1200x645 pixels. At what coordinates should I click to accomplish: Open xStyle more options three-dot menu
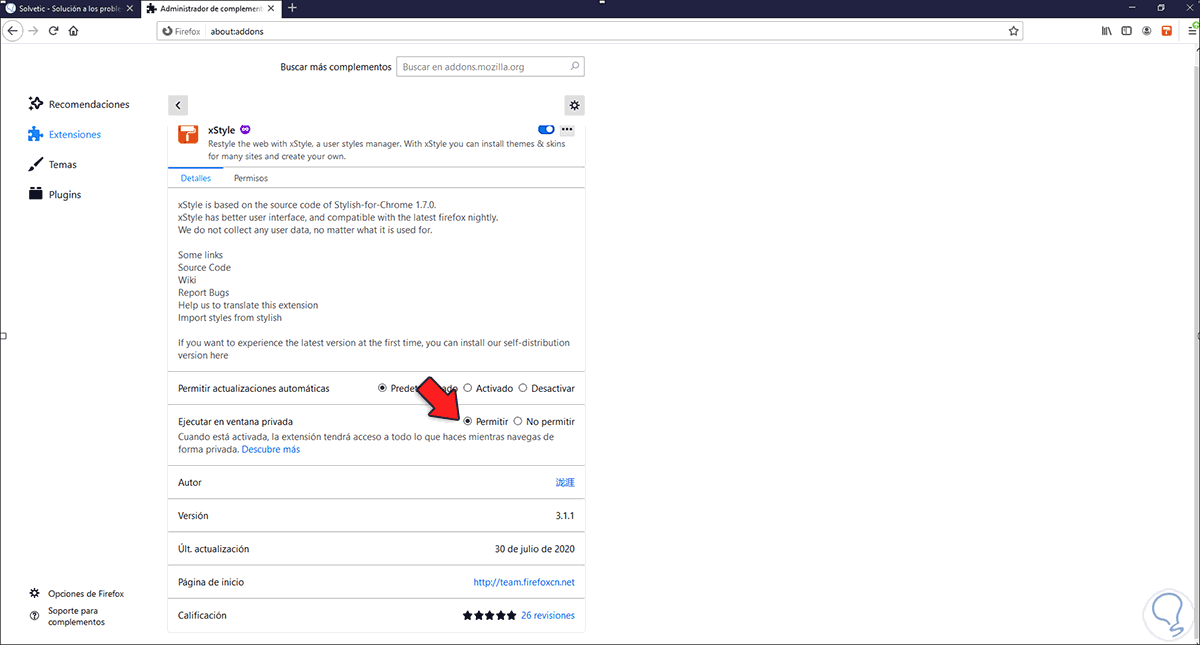pyautogui.click(x=567, y=130)
